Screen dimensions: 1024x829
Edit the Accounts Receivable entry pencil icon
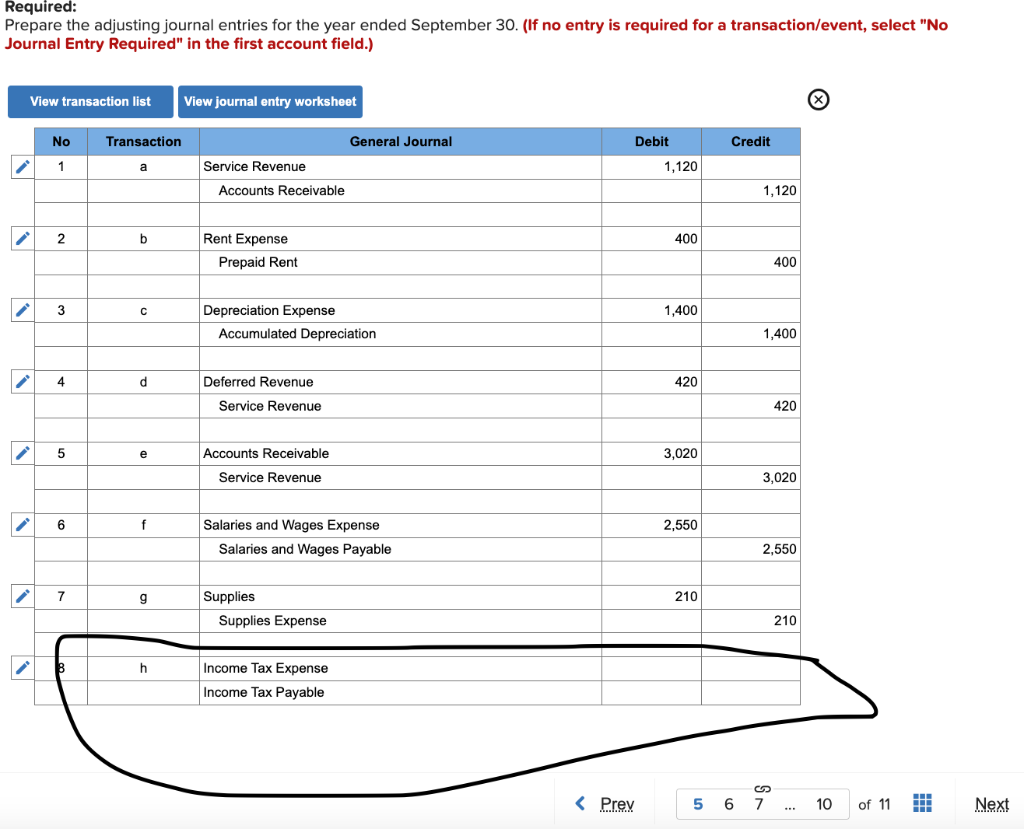22,453
